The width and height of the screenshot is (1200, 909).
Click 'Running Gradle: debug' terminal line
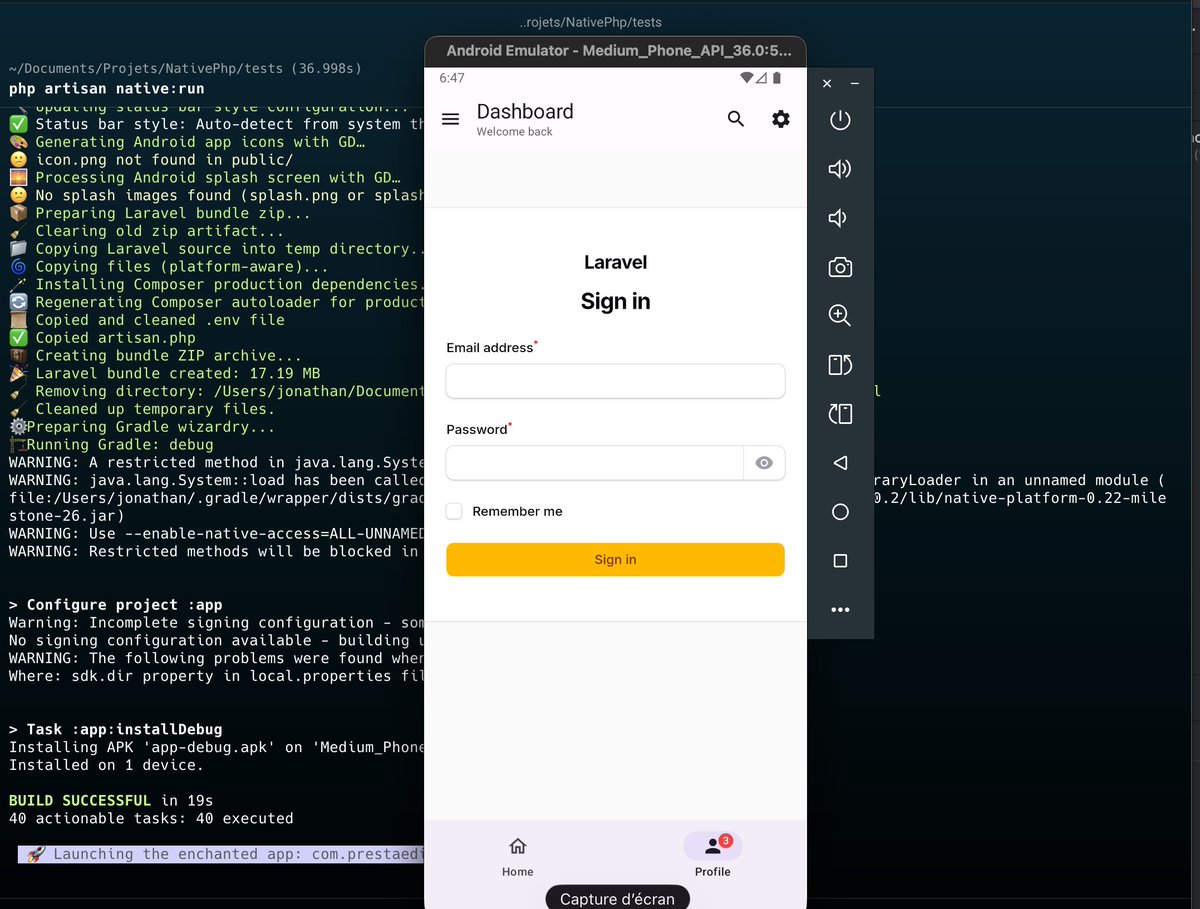111,444
